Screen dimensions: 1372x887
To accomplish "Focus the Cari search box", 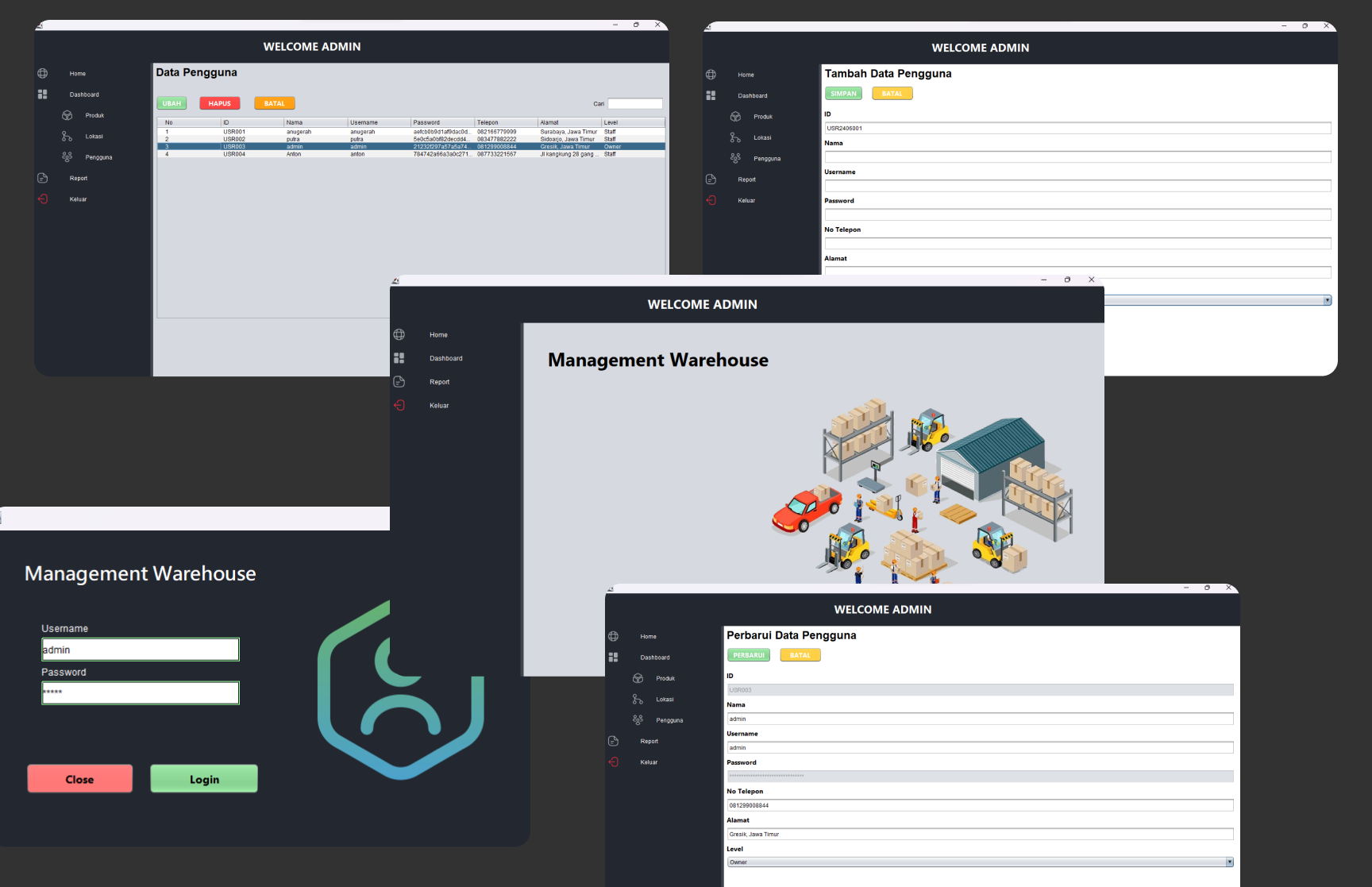I will pyautogui.click(x=635, y=103).
